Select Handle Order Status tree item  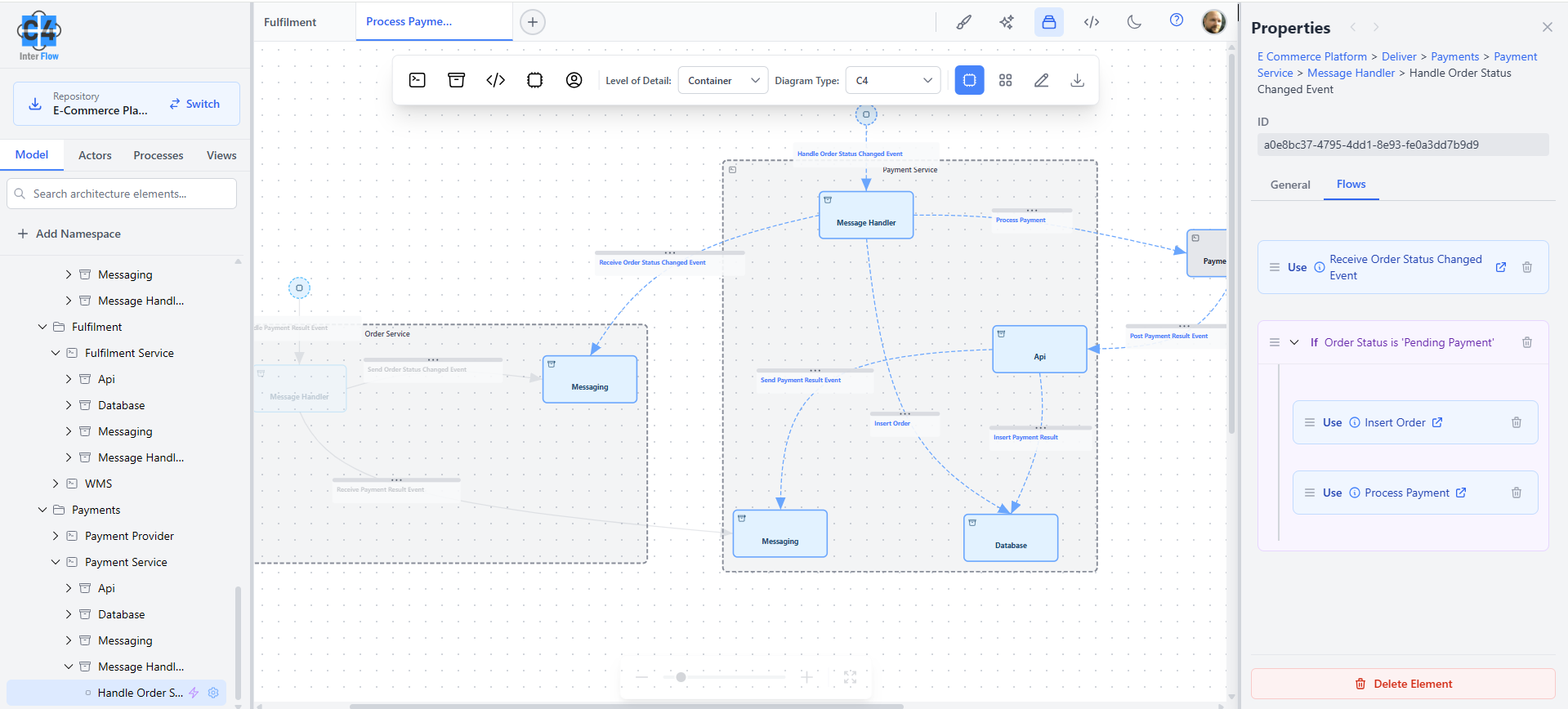click(x=117, y=693)
